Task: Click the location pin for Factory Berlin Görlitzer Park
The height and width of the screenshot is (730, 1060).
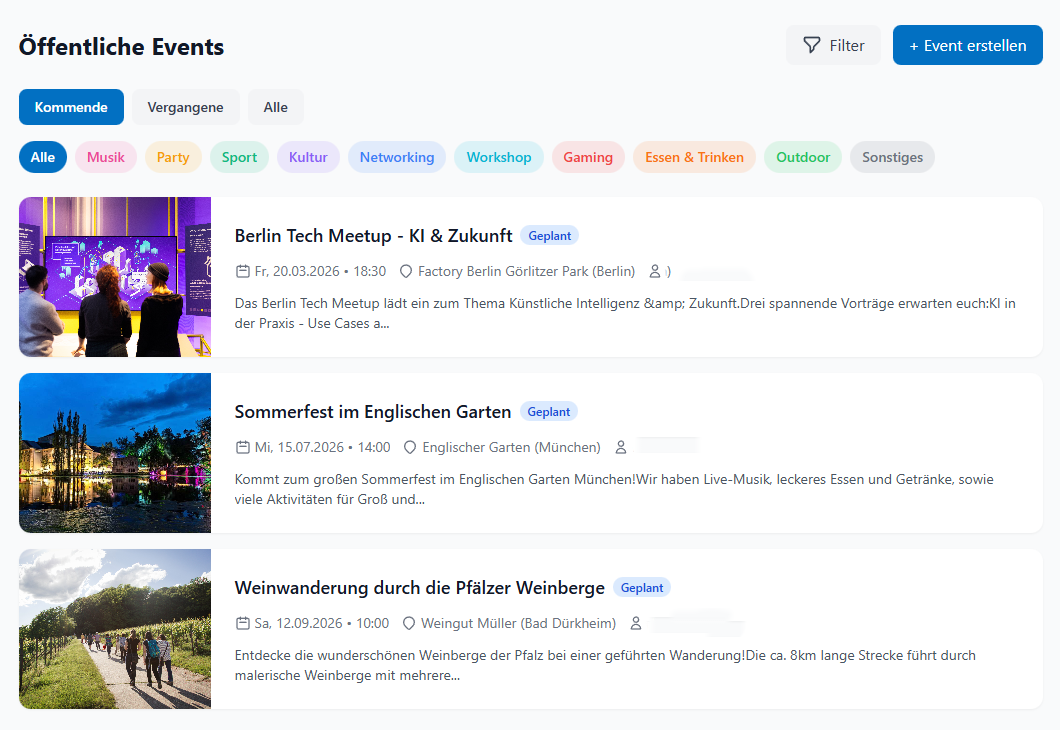Action: tap(407, 271)
